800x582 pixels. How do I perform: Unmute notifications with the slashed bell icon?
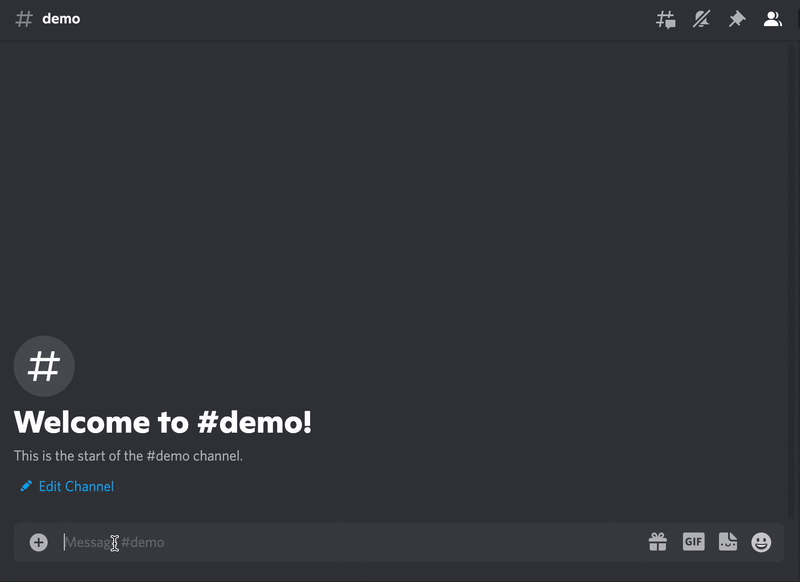[701, 18]
